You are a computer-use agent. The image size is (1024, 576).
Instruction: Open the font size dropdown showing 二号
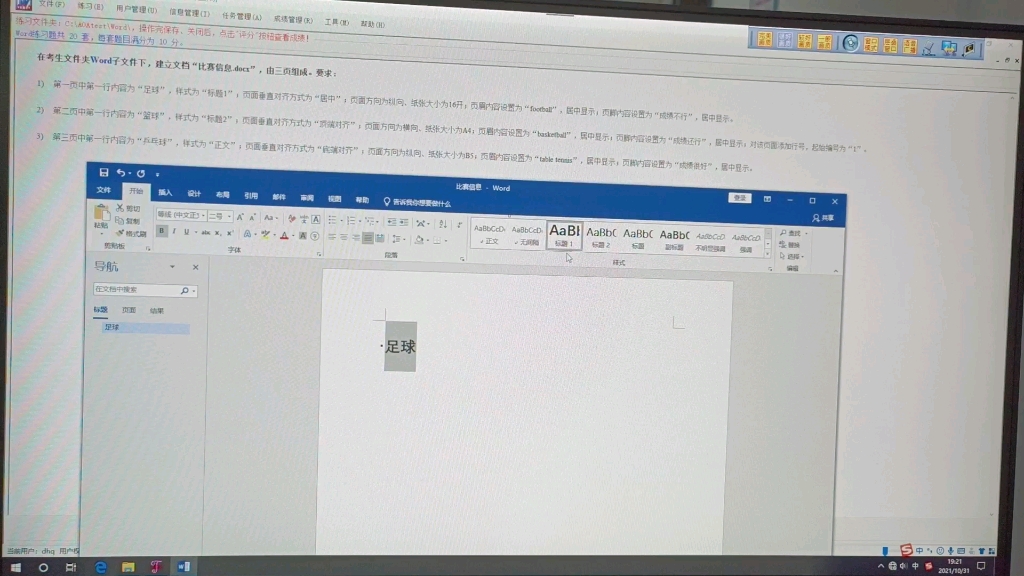218,215
